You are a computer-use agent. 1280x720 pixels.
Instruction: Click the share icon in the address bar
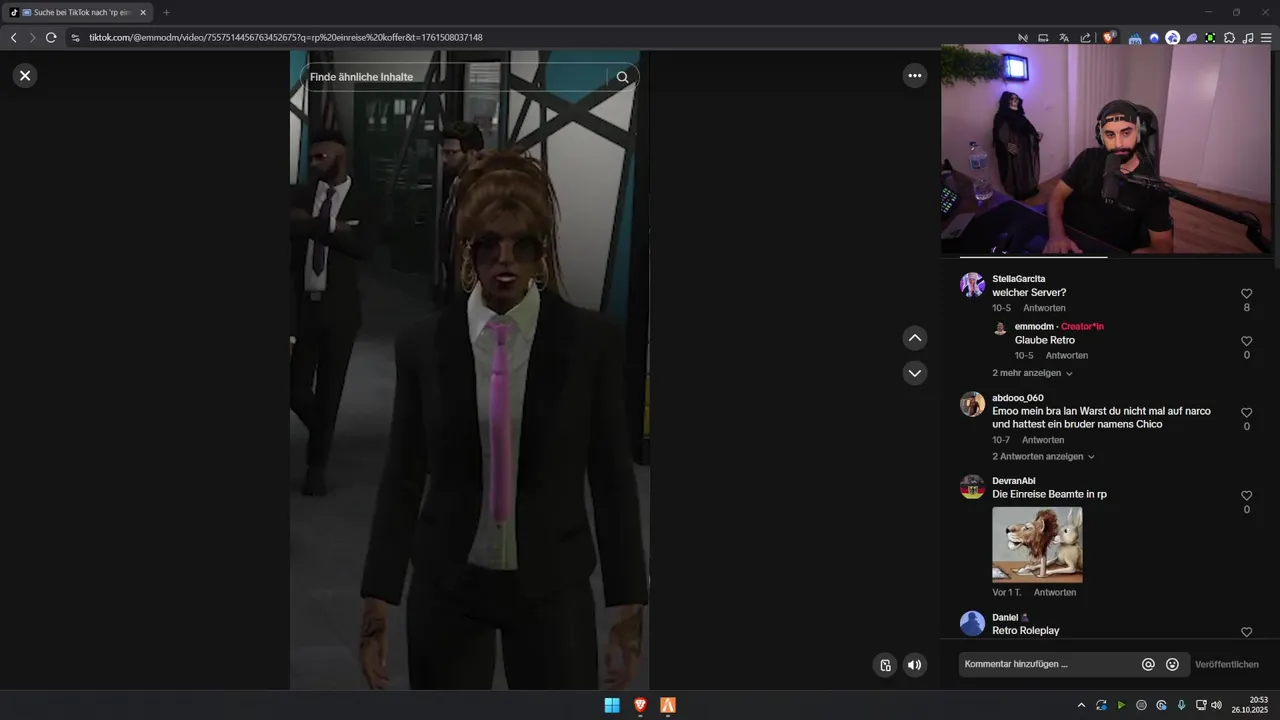(1086, 37)
